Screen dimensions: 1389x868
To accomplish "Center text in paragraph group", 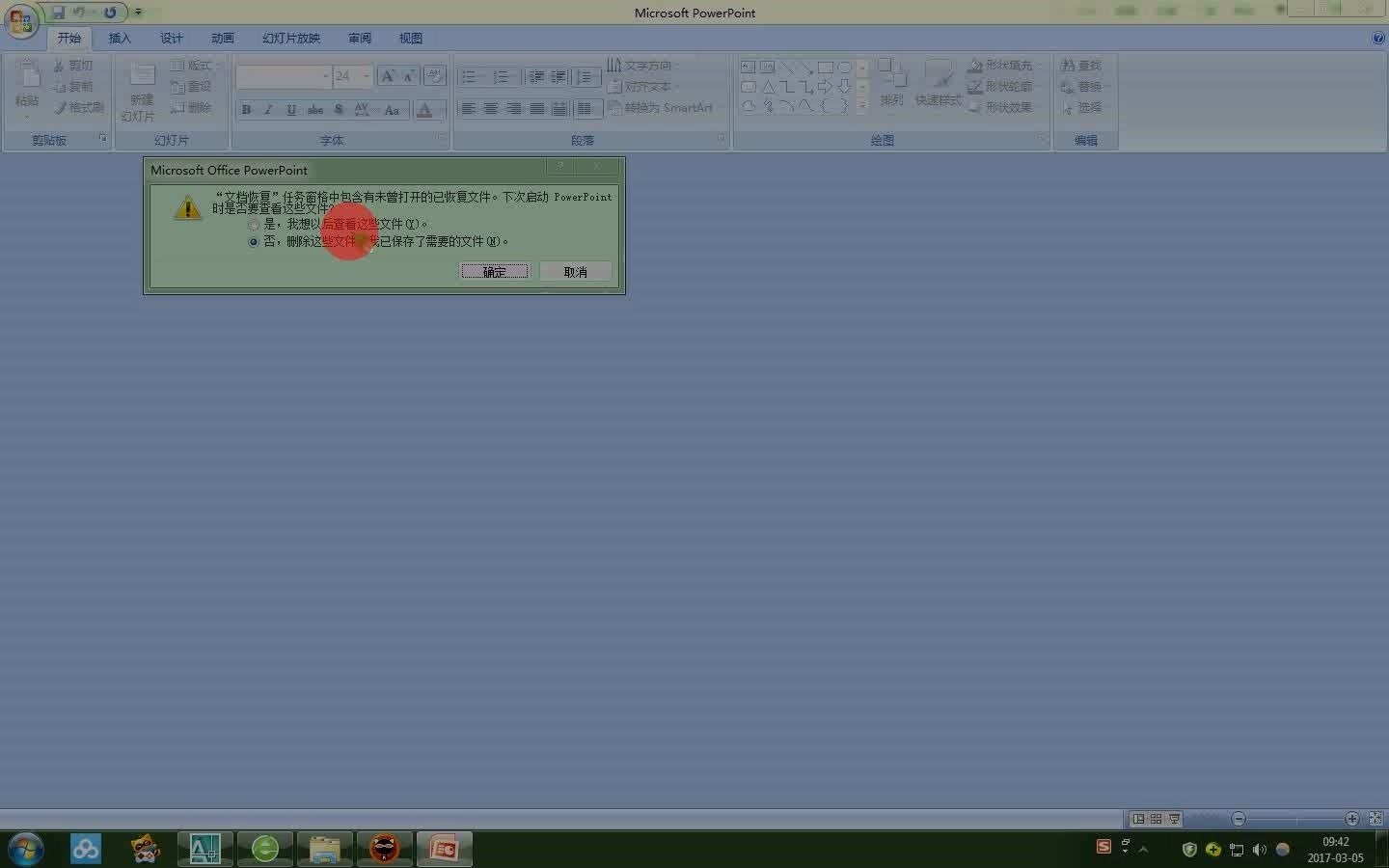I will (x=491, y=109).
